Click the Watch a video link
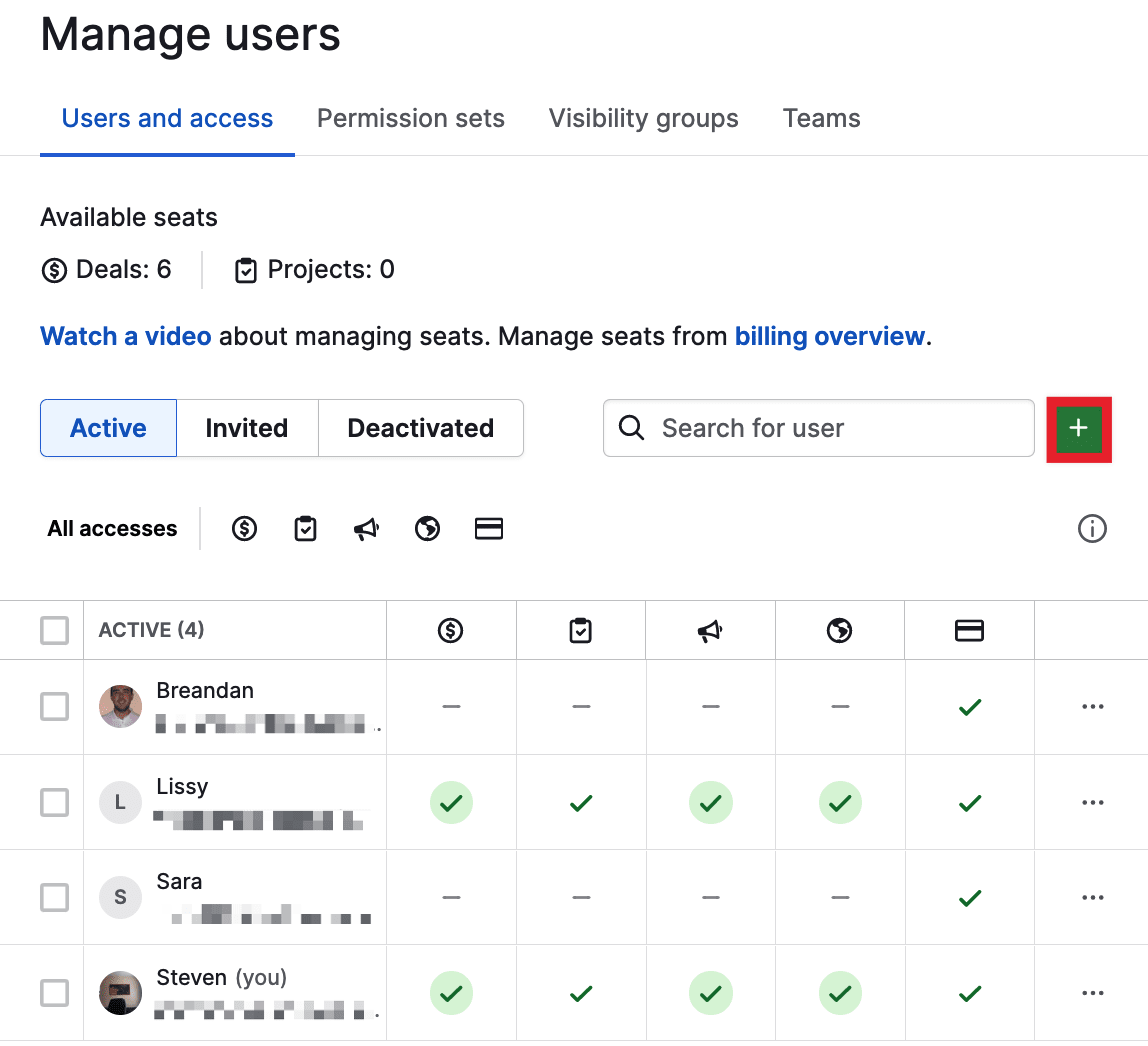 [125, 336]
